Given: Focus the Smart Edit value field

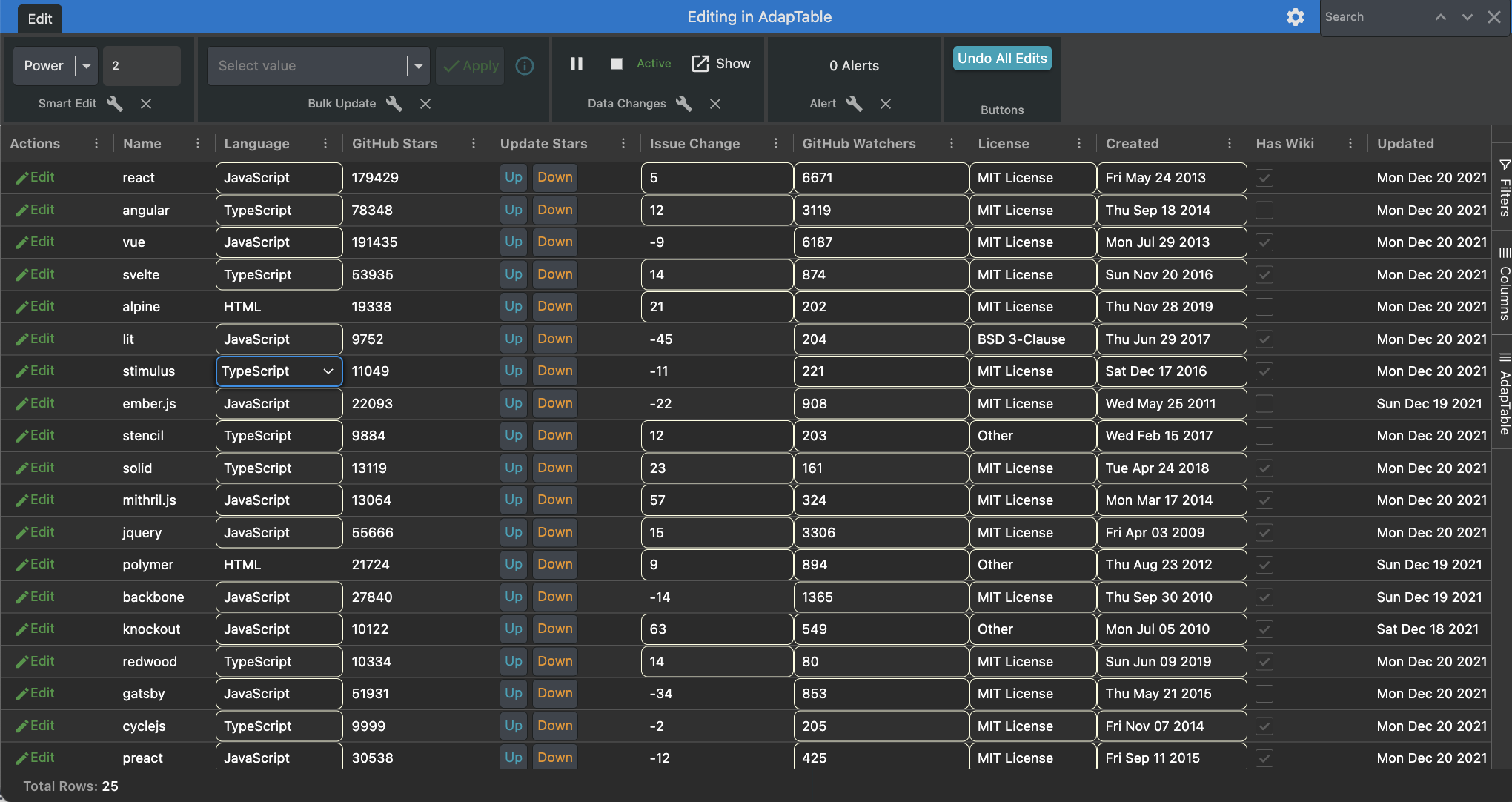Looking at the screenshot, I should tap(142, 66).
